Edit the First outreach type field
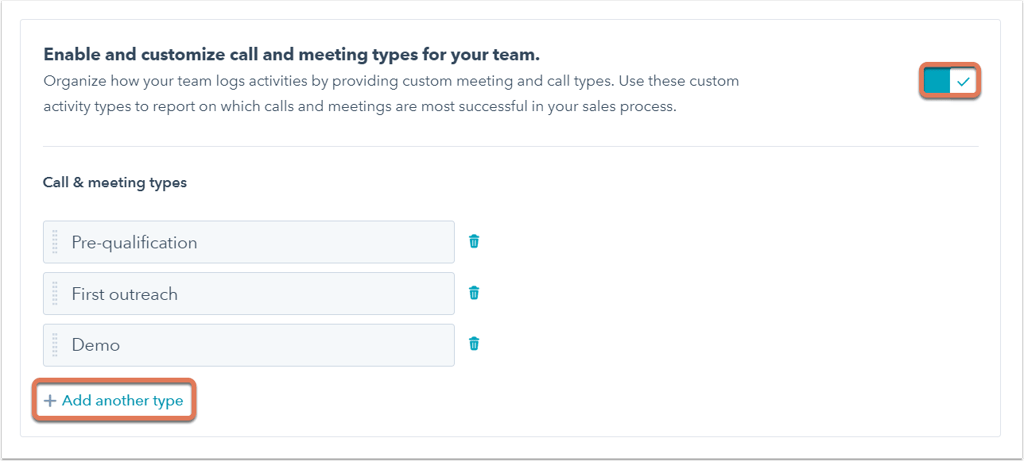1024x461 pixels. 249,293
